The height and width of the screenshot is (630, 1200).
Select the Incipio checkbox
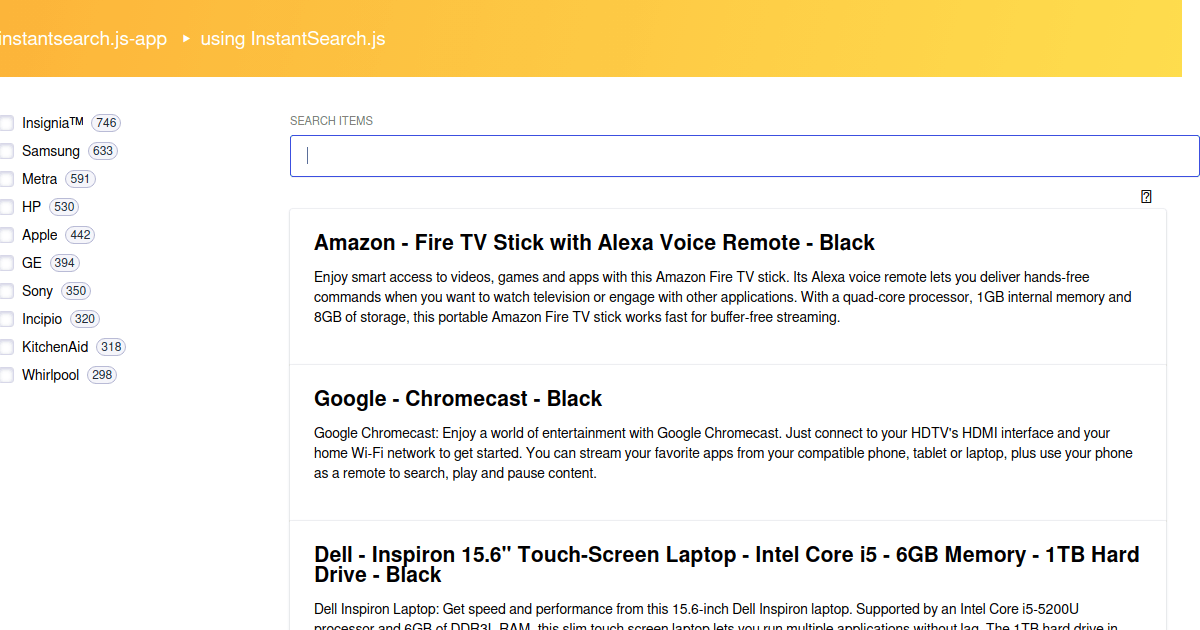[x=6, y=318]
